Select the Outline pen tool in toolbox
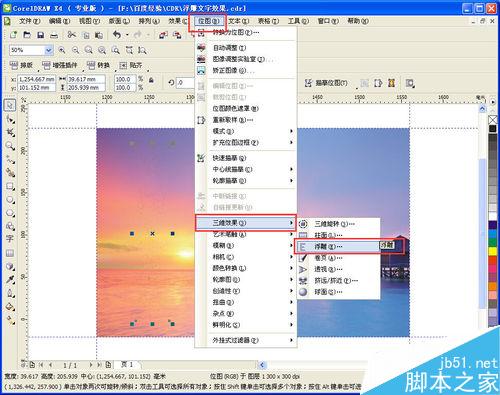This screenshot has width=500, height=395. pos(10,293)
